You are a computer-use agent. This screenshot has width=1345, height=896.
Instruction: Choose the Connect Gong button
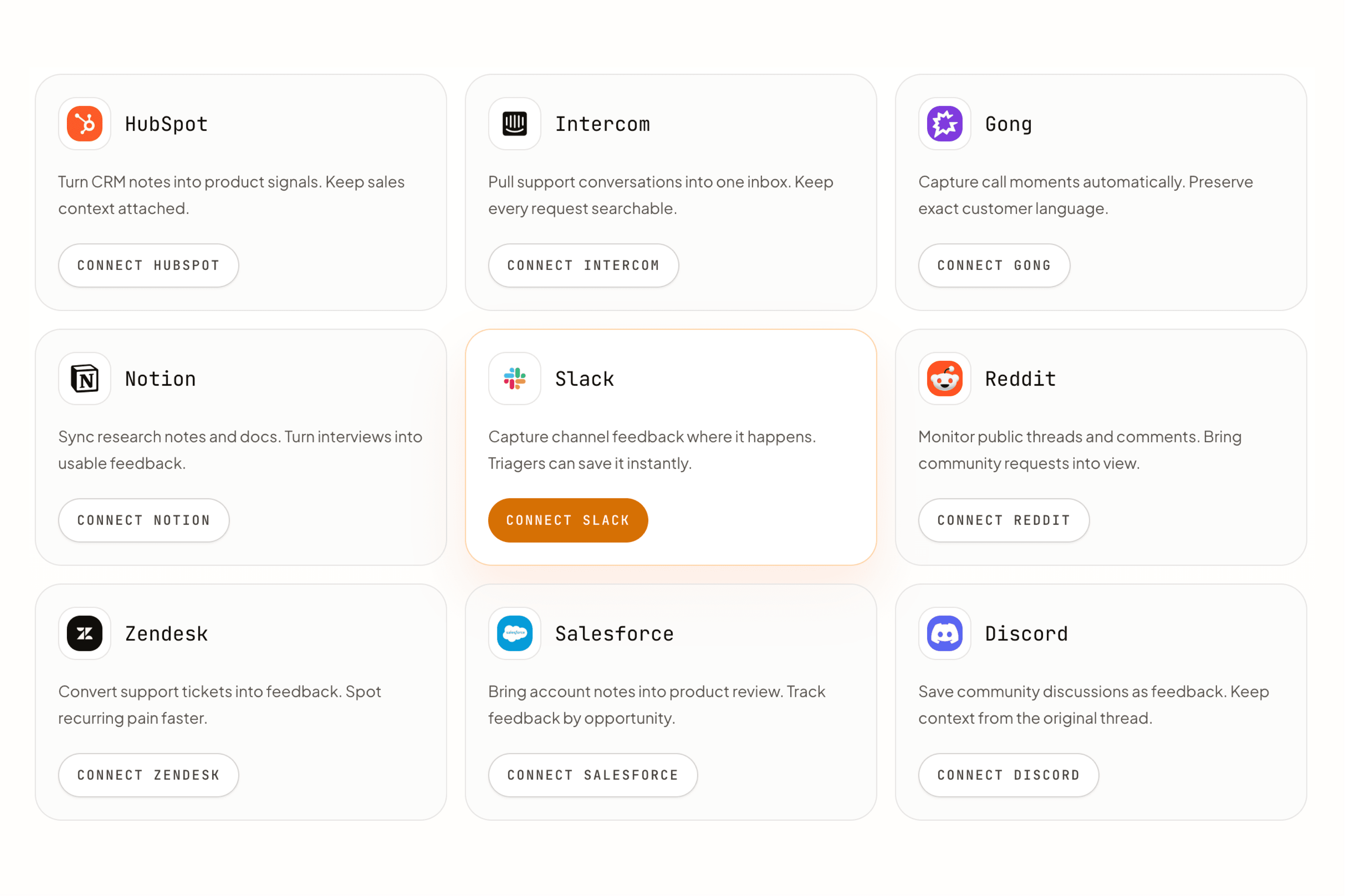pyautogui.click(x=994, y=265)
